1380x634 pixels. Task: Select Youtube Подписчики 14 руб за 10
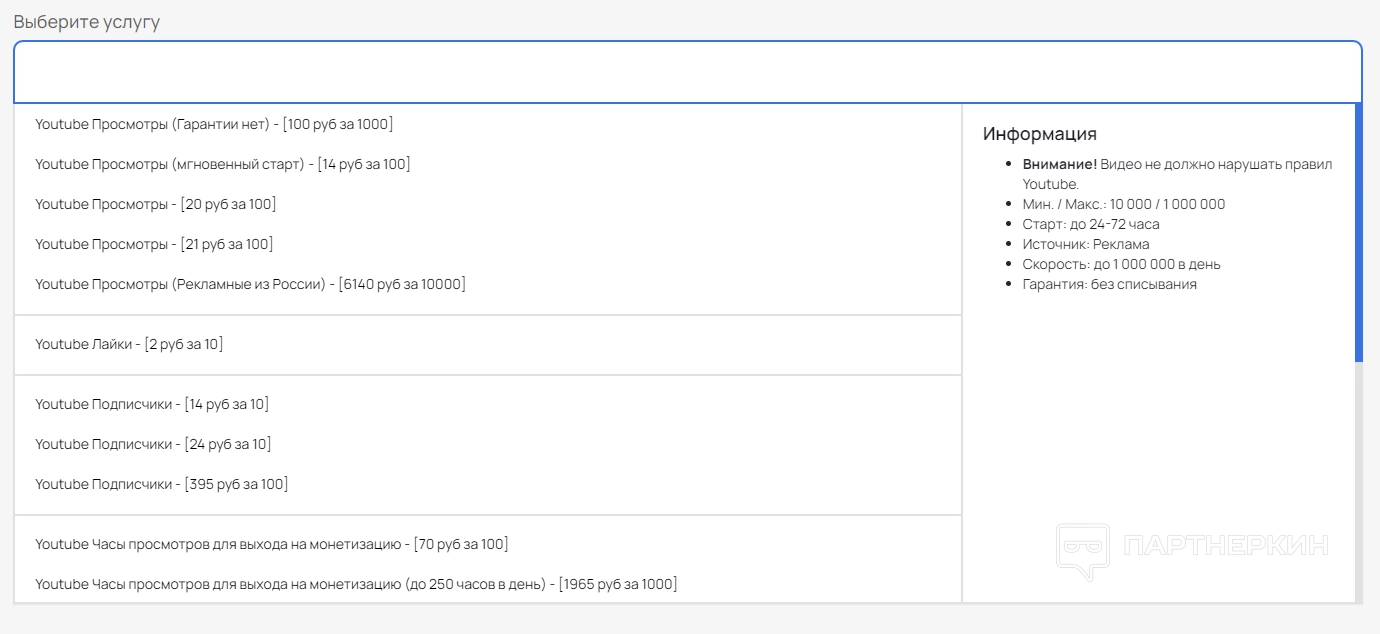[152, 404]
